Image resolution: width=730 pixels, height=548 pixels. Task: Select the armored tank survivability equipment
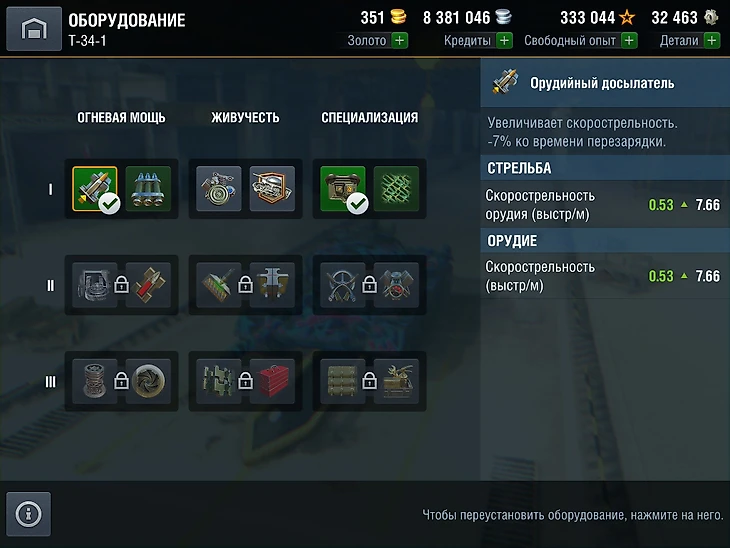click(x=272, y=189)
